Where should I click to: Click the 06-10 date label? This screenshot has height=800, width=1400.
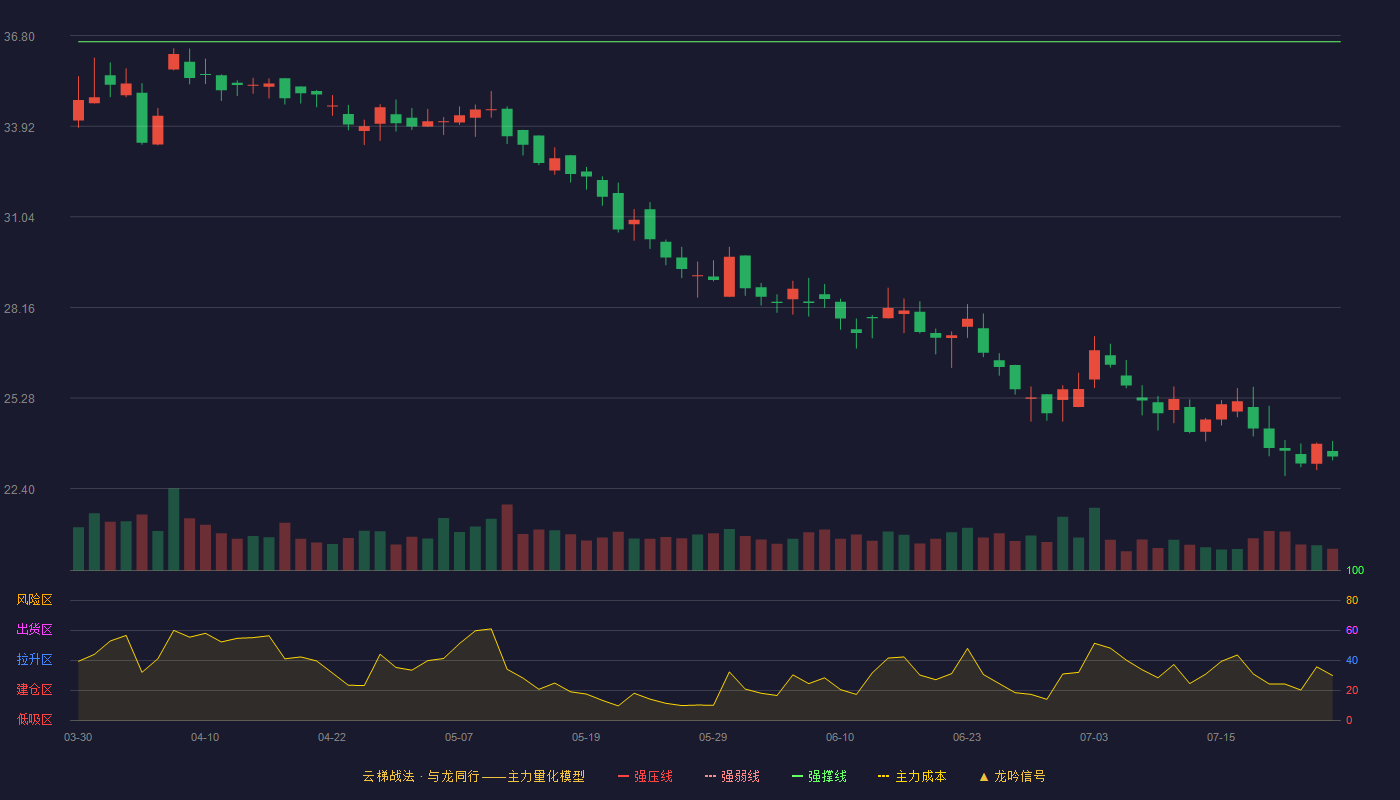(840, 737)
